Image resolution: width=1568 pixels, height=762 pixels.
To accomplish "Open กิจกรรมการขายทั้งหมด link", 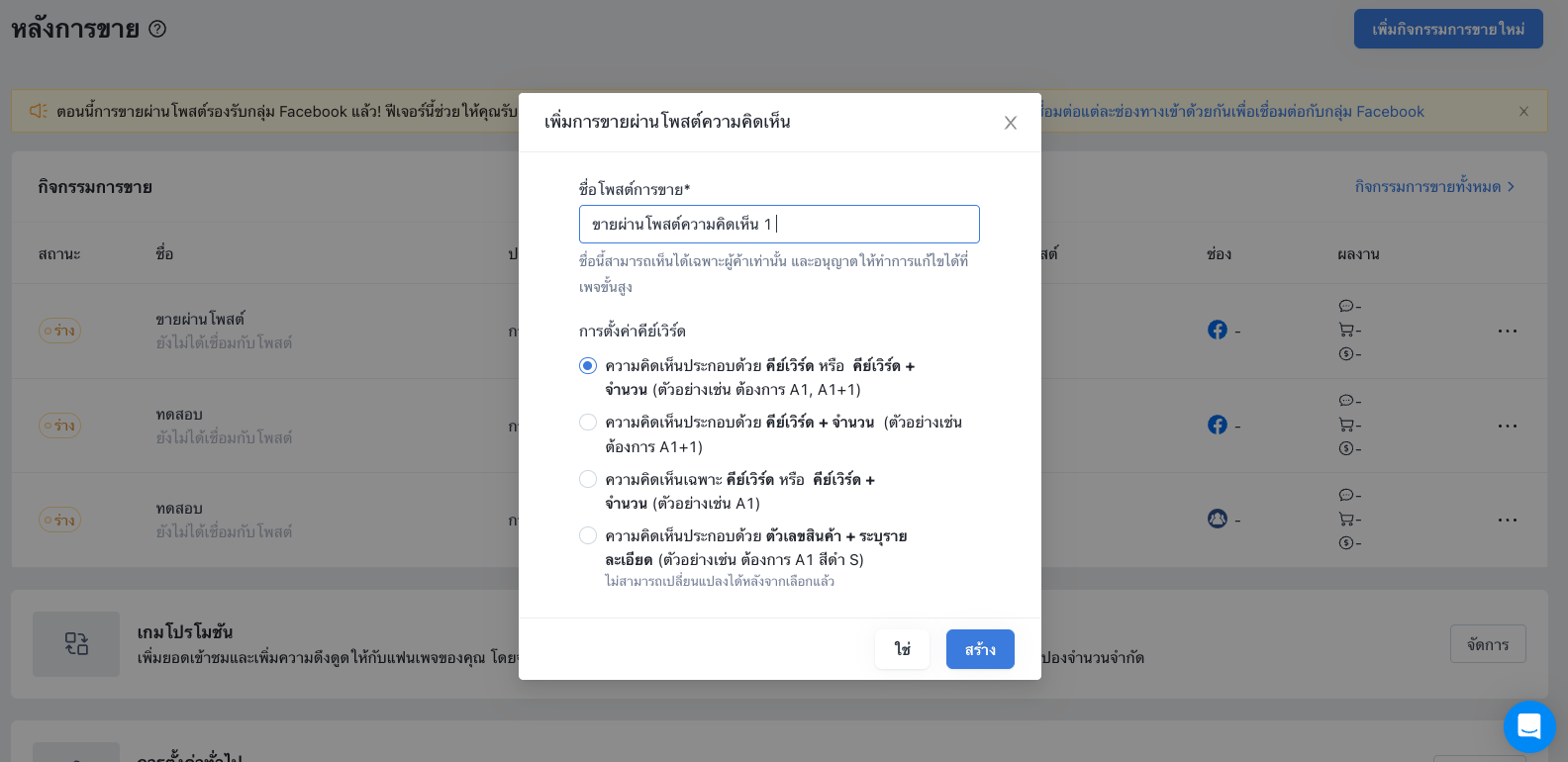I will (1434, 187).
